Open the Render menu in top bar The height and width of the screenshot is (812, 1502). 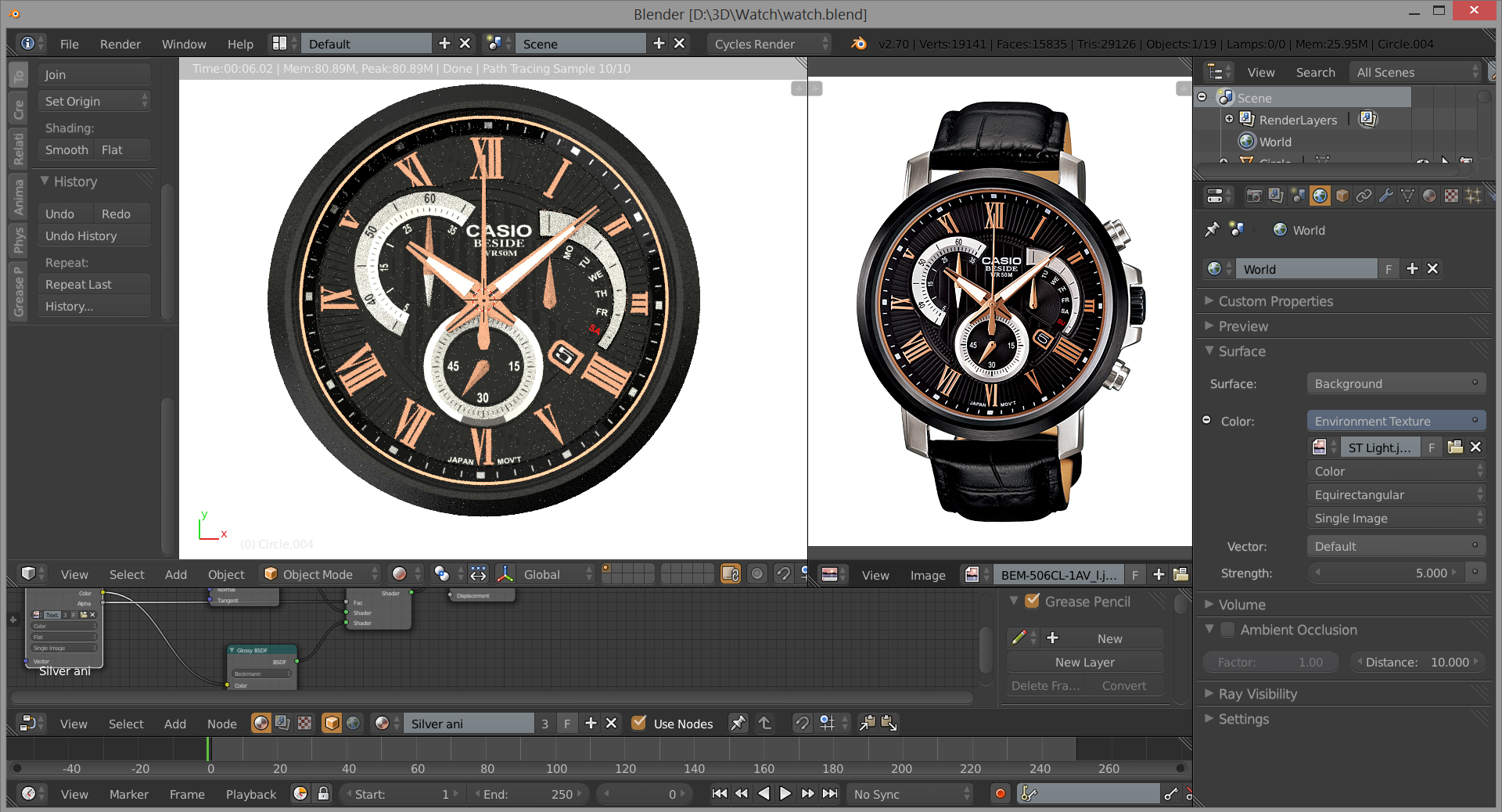click(120, 44)
